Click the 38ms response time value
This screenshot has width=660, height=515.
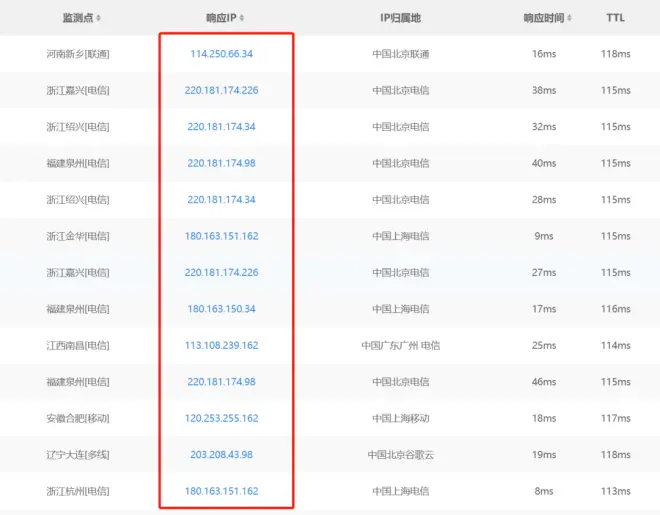[544, 90]
